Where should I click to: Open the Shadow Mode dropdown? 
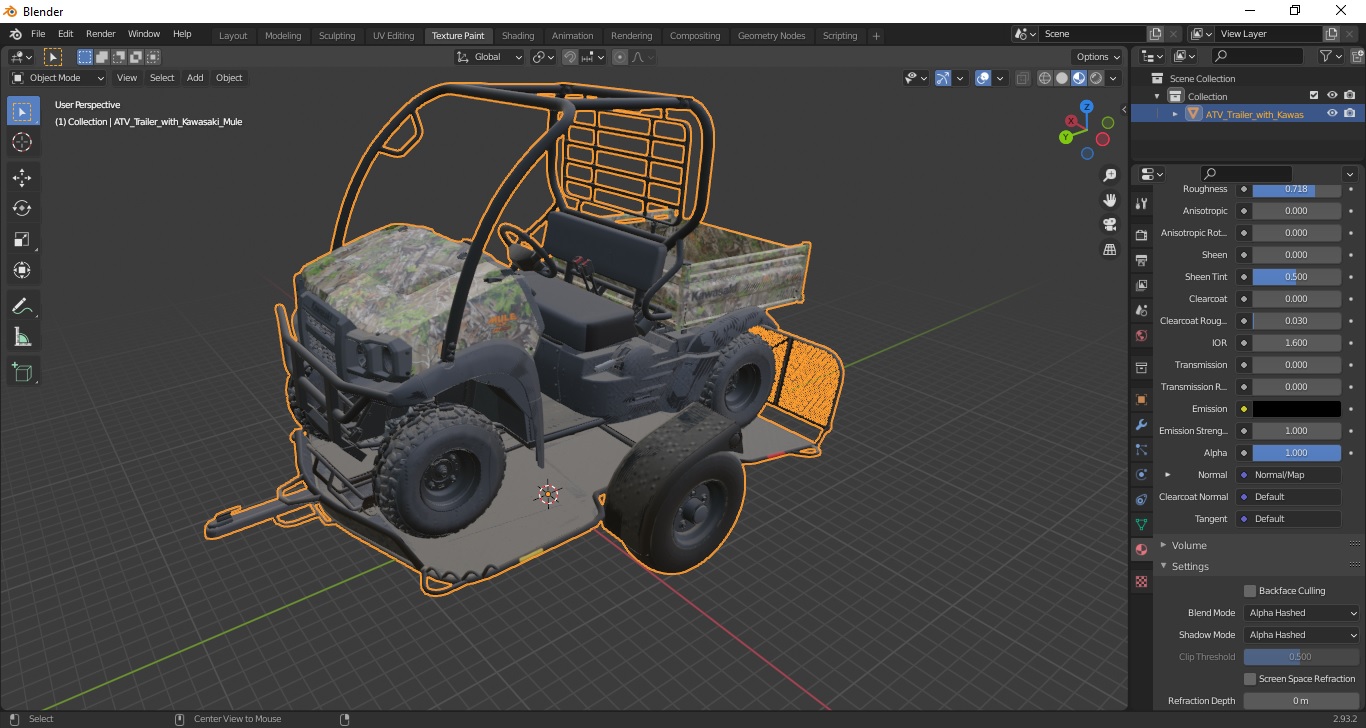click(1302, 635)
